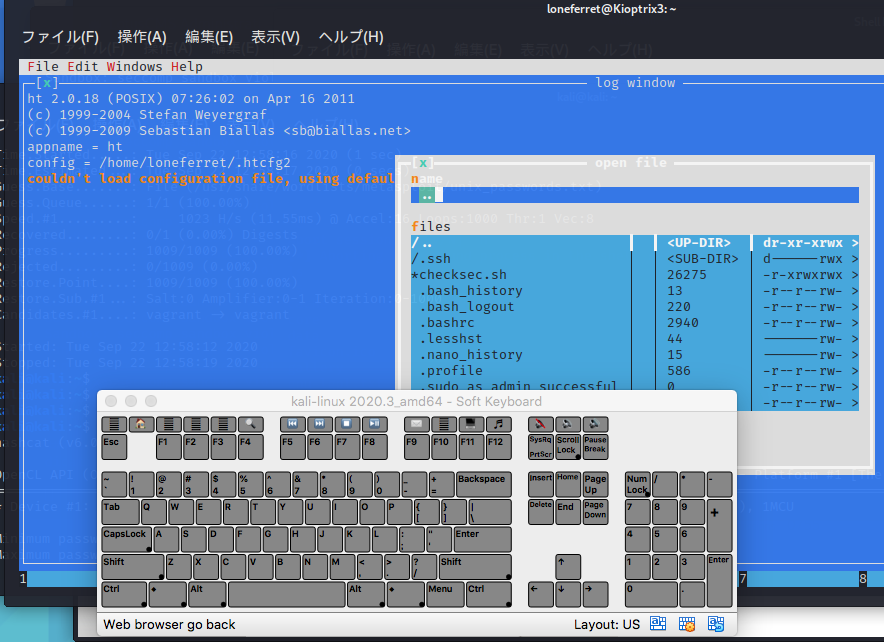The width and height of the screenshot is (884, 642).
Task: Toggle the Num Lock key
Action: 638,484
